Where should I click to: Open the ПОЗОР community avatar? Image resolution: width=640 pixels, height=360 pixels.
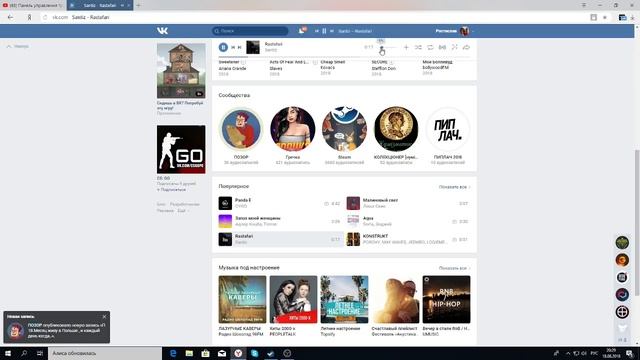coord(241,129)
